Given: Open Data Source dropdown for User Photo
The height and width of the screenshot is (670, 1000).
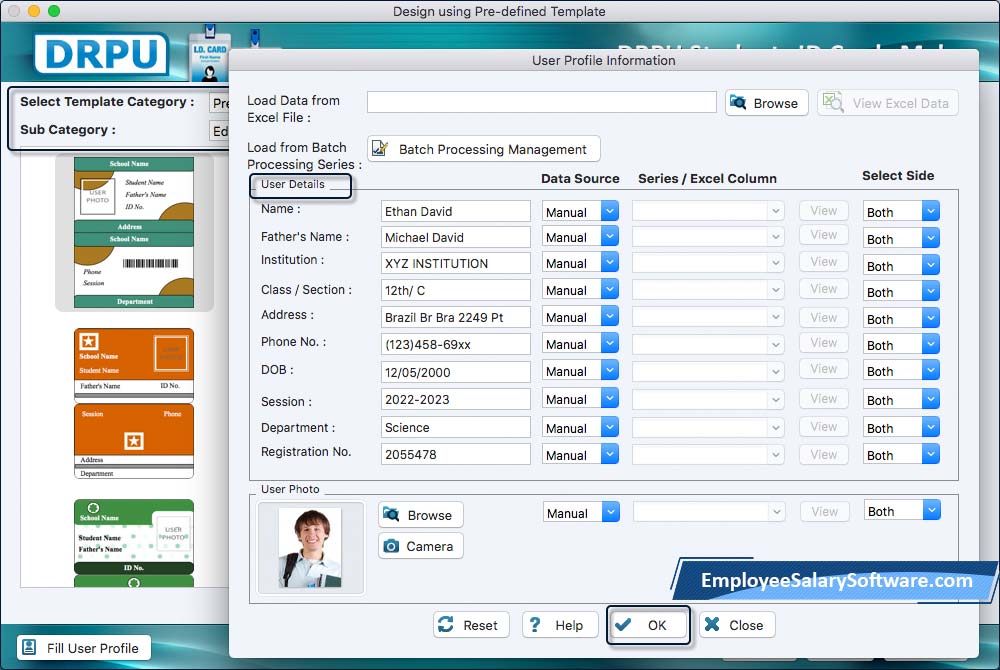Looking at the screenshot, I should [581, 512].
